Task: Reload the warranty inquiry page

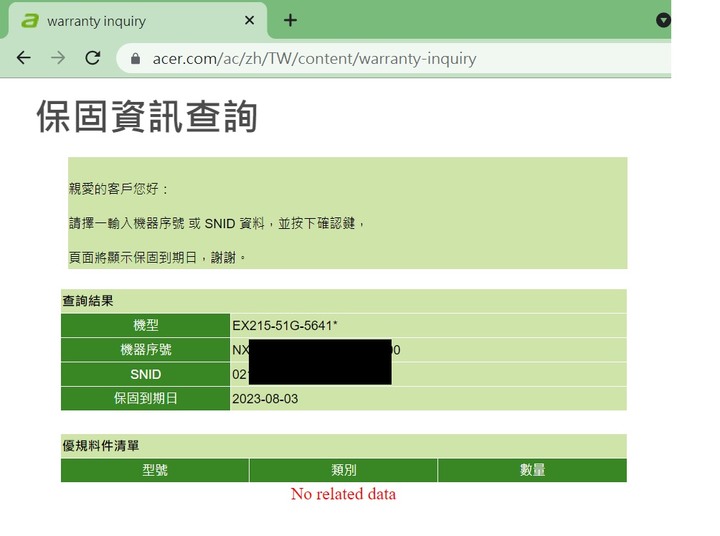Action: click(93, 58)
